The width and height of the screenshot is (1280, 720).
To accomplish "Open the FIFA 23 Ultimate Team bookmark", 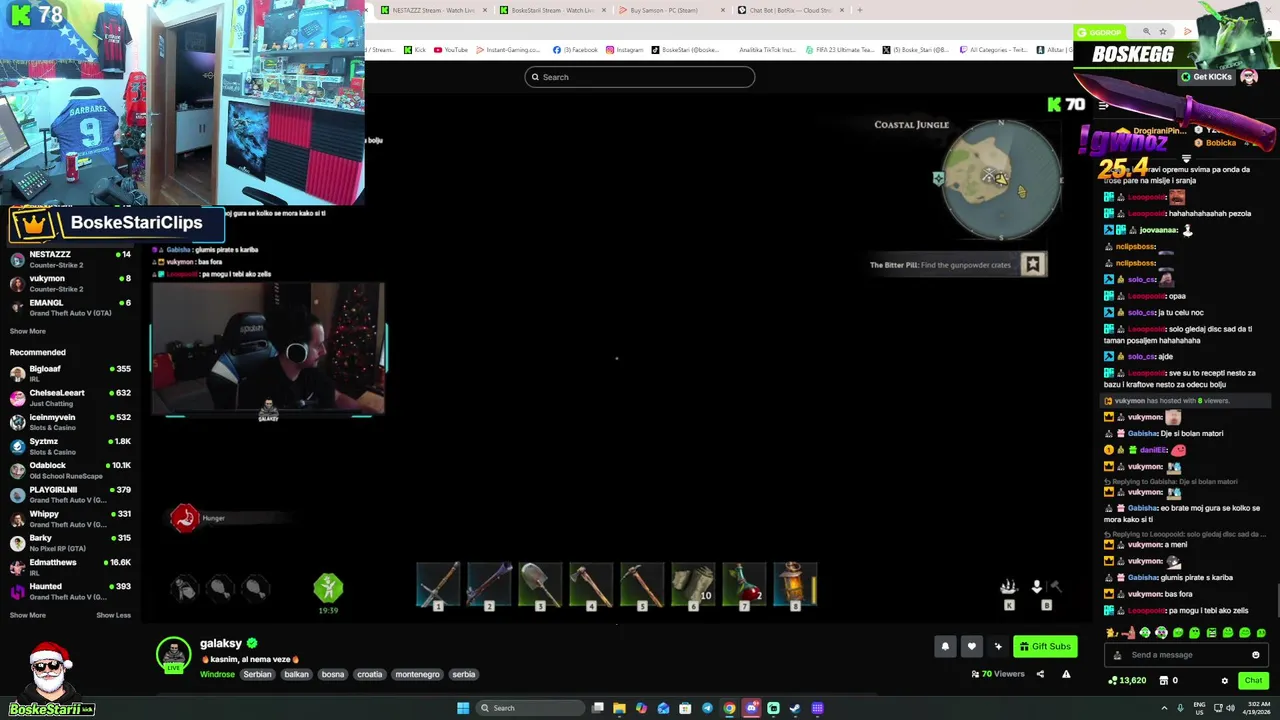I will (840, 50).
